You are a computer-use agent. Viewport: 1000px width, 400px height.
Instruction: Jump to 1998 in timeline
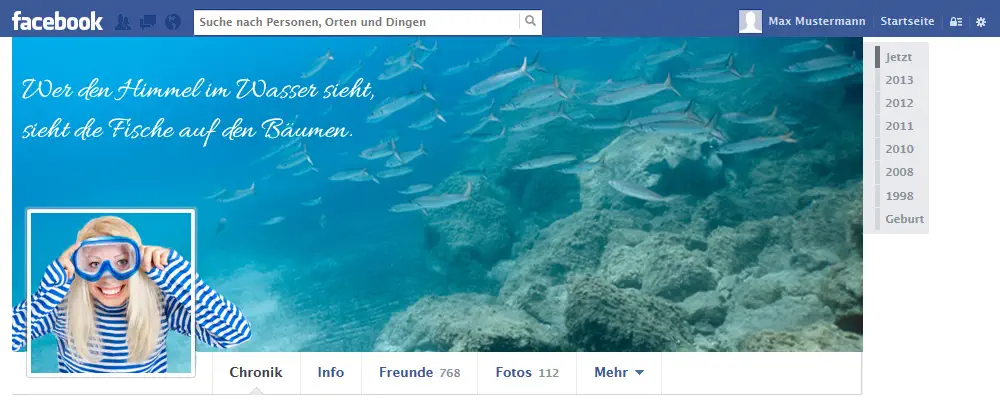[899, 196]
